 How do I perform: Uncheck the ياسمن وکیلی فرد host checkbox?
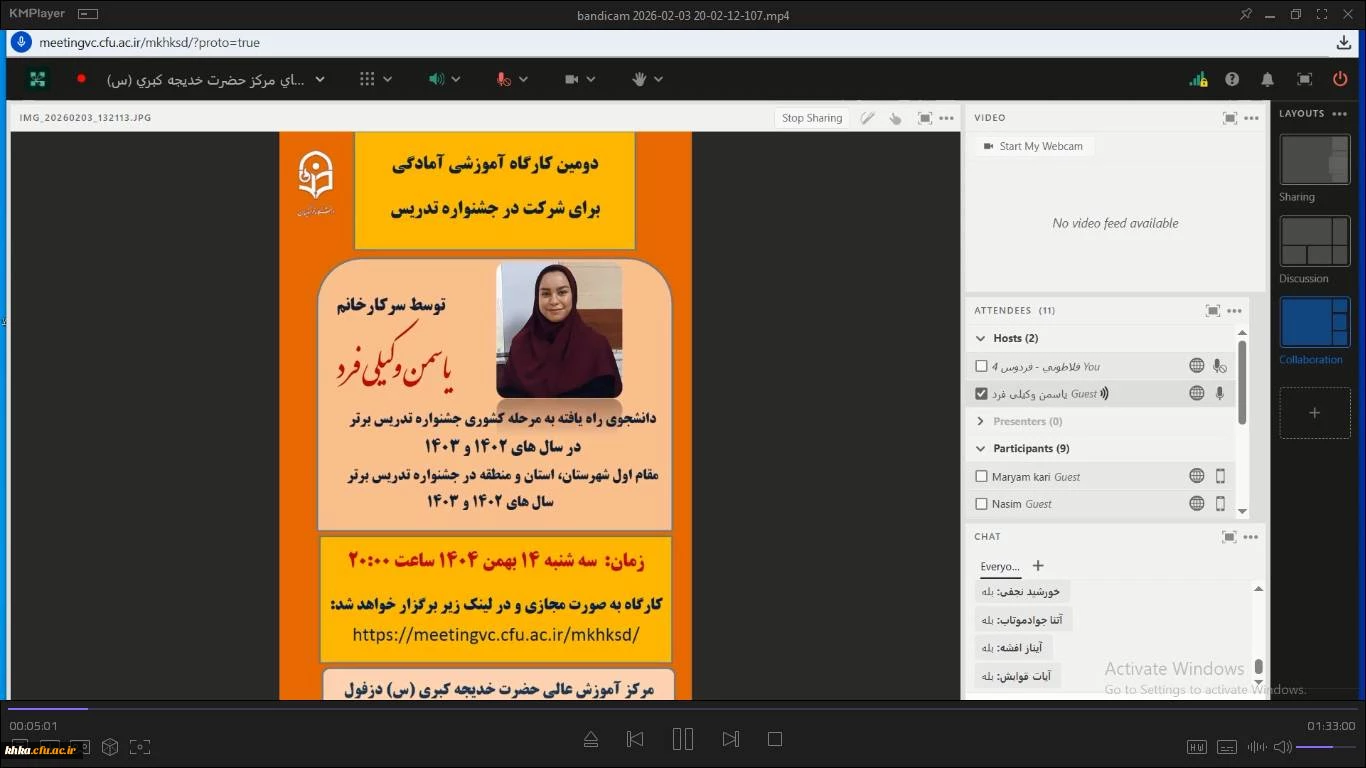tap(981, 394)
